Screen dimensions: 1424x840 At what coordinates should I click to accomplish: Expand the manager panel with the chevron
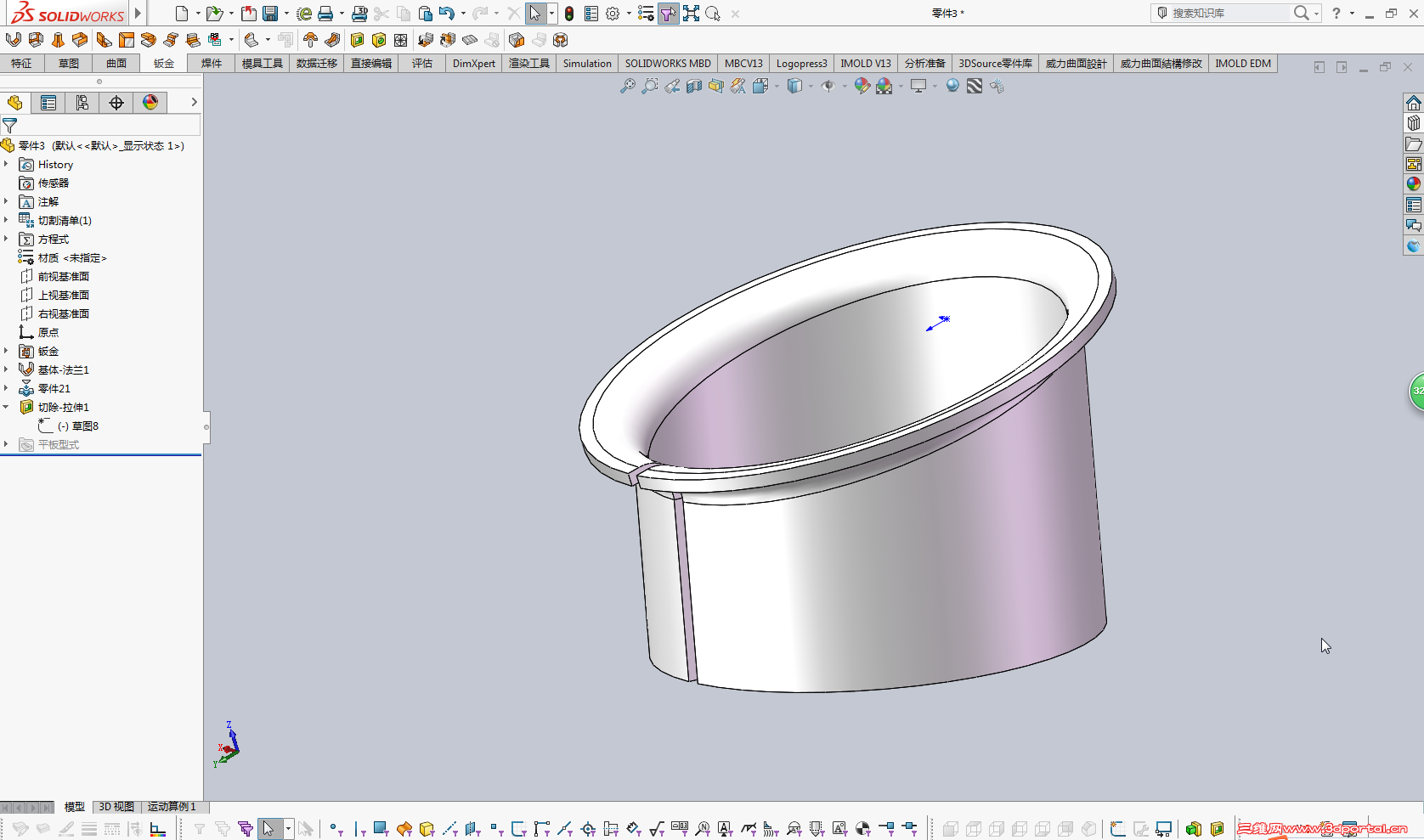[x=194, y=102]
